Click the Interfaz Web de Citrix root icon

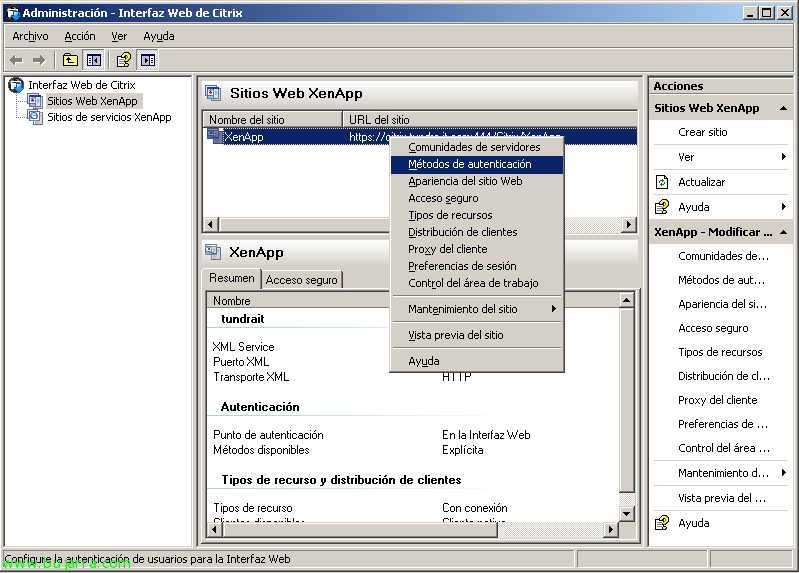[16, 85]
